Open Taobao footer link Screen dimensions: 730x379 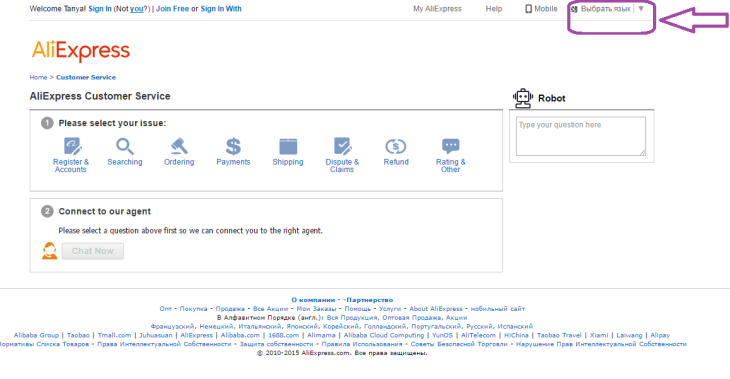(x=78, y=335)
